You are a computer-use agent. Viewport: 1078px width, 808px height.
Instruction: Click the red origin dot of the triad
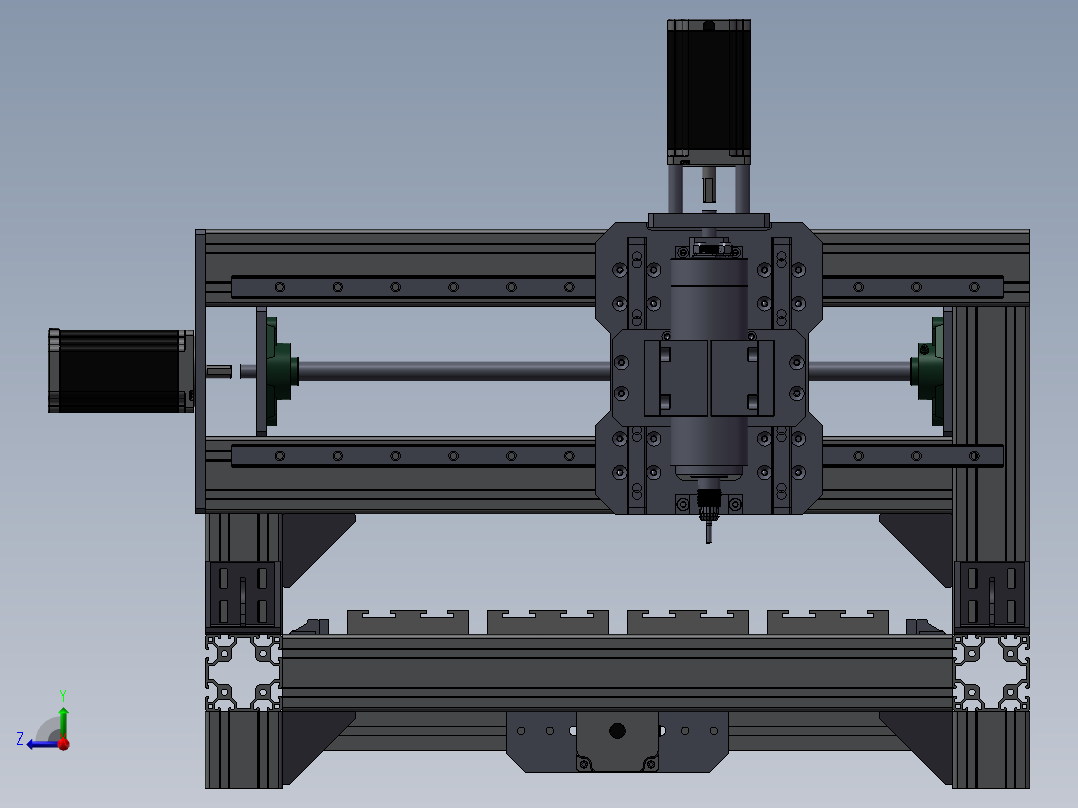(63, 743)
